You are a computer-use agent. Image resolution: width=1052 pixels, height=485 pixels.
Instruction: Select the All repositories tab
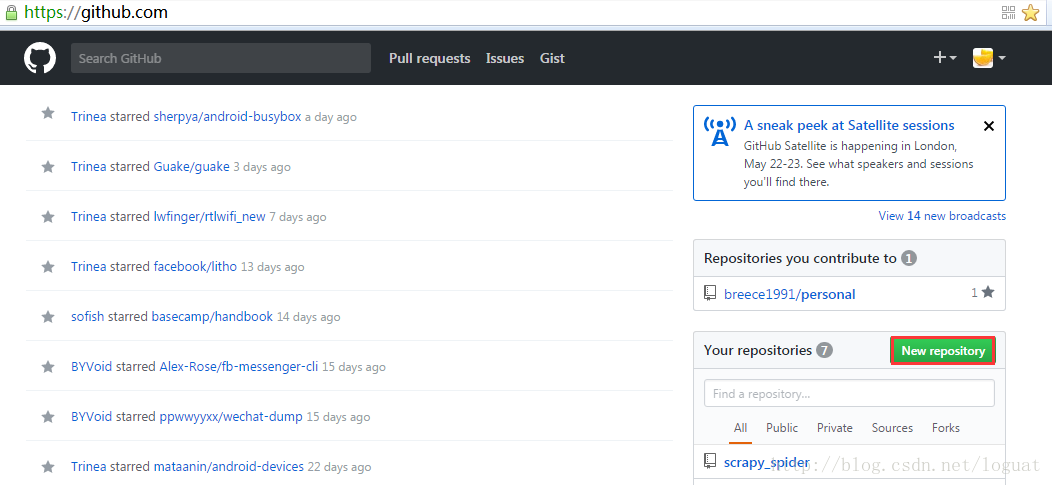tap(740, 428)
